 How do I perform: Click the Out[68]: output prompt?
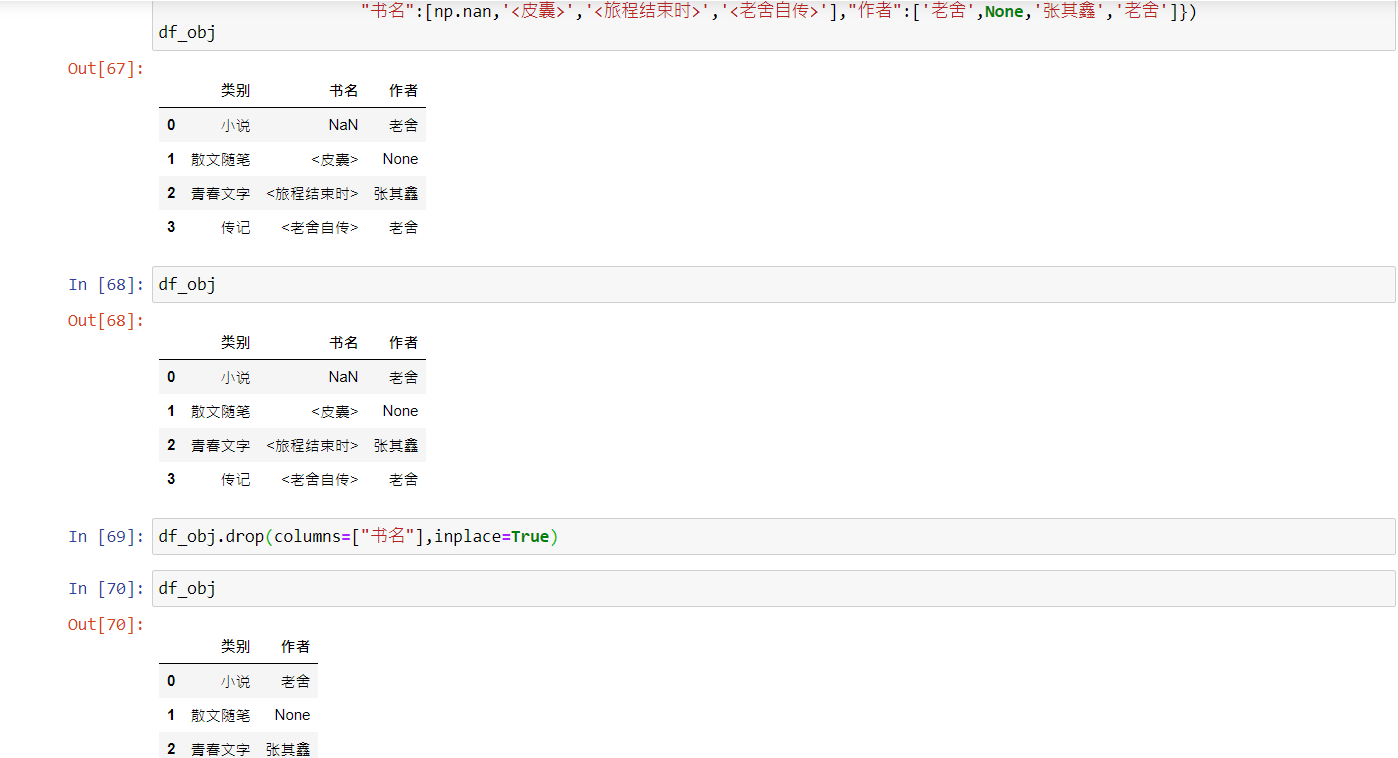tap(106, 321)
